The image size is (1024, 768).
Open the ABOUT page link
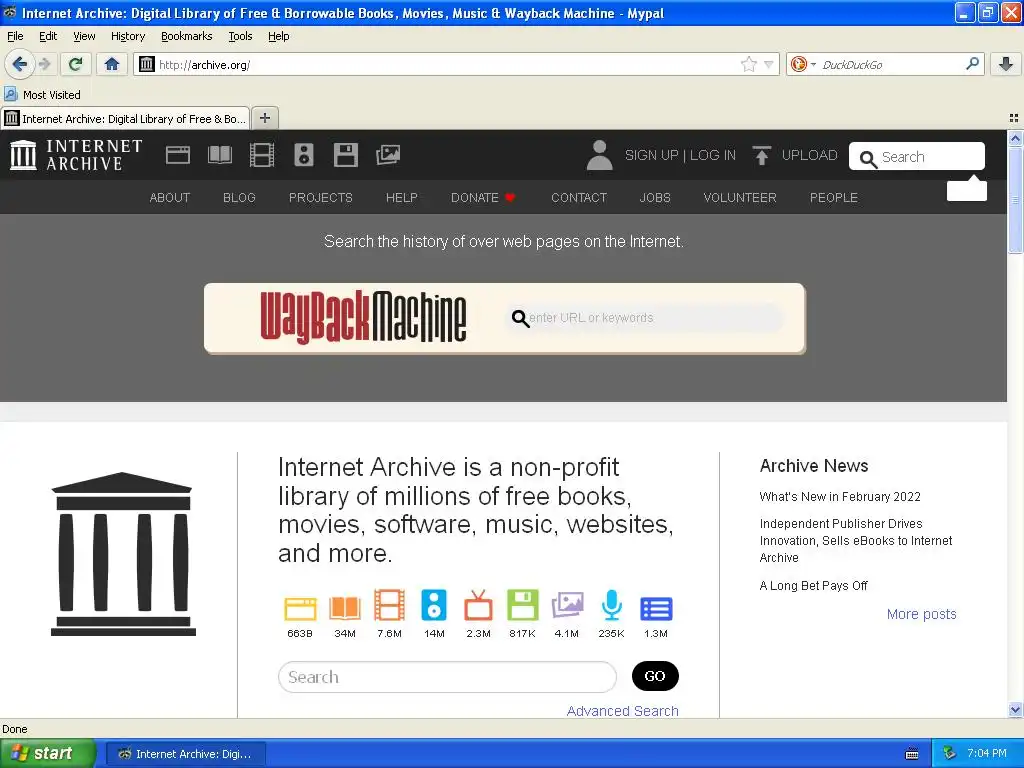(170, 197)
